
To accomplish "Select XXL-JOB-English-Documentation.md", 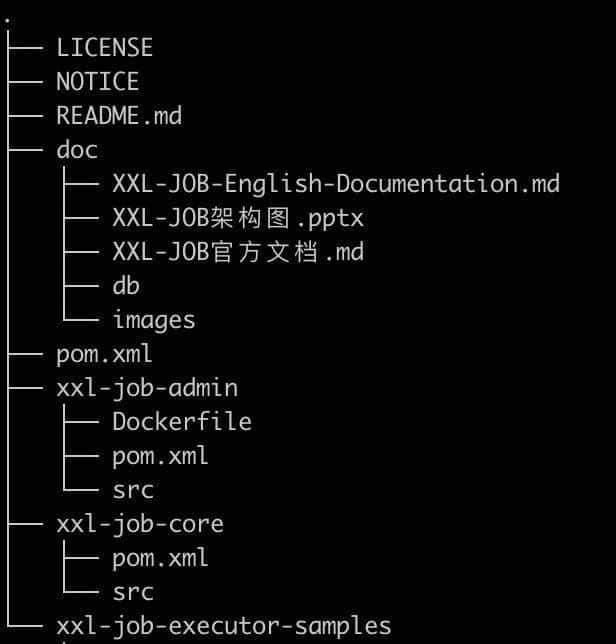I will click(336, 184).
